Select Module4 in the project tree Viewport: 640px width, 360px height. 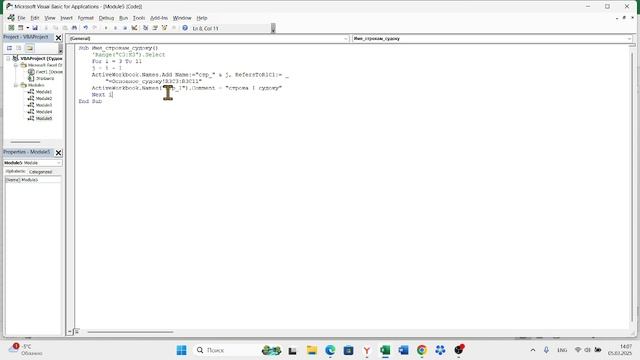(x=40, y=111)
